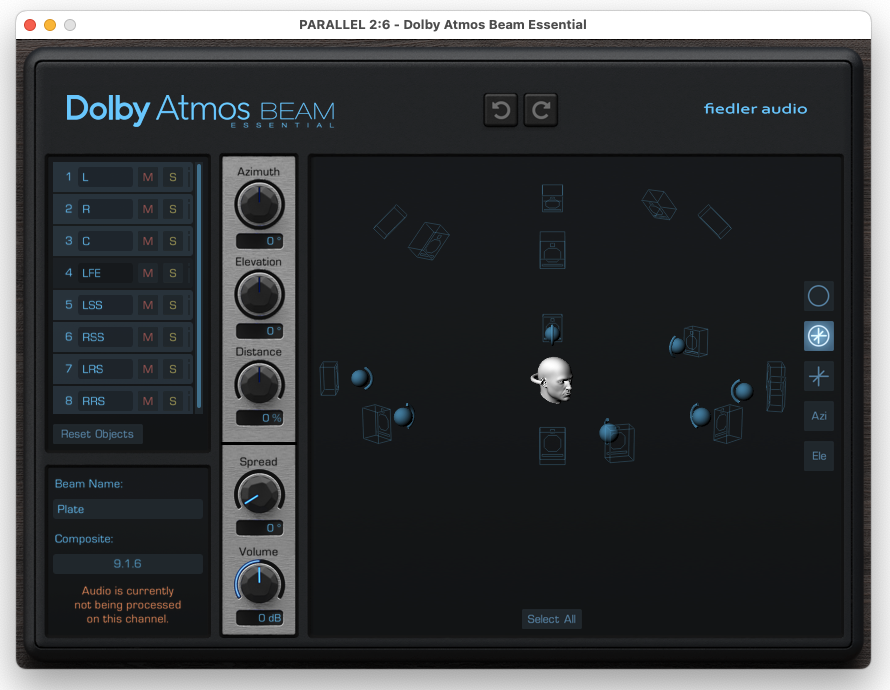This screenshot has height=690, width=890.
Task: Click the fiedler audio logo
Action: point(755,108)
